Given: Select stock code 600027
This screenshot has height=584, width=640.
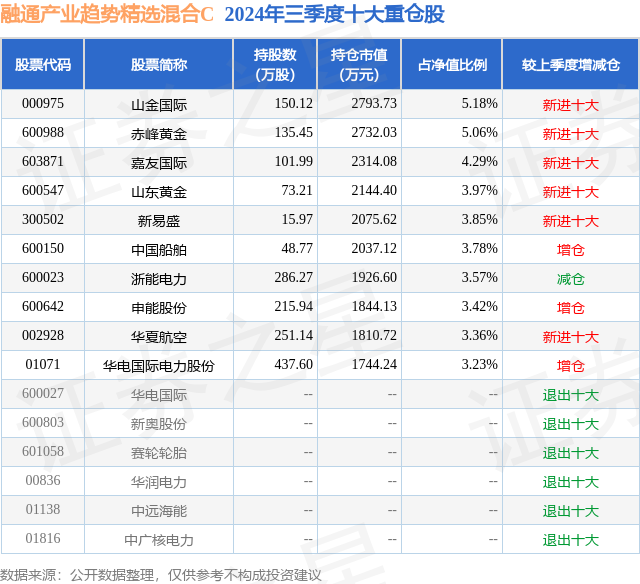Looking at the screenshot, I should coord(43,393).
